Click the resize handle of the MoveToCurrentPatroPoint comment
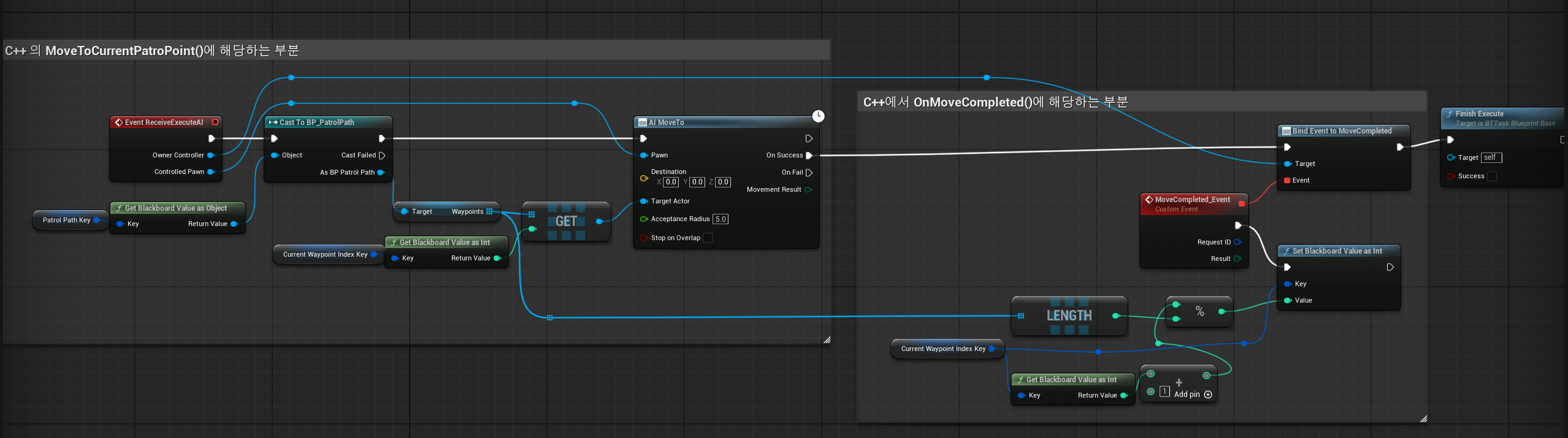 [827, 340]
